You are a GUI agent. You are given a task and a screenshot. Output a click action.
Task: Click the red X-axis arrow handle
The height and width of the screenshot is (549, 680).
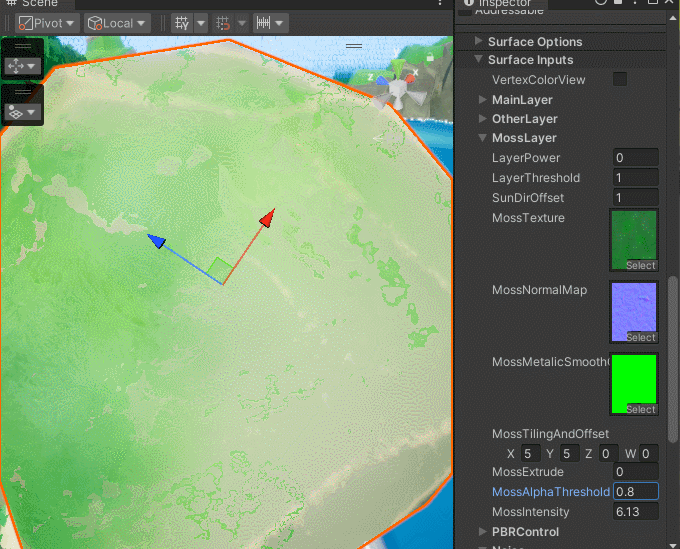click(266, 219)
